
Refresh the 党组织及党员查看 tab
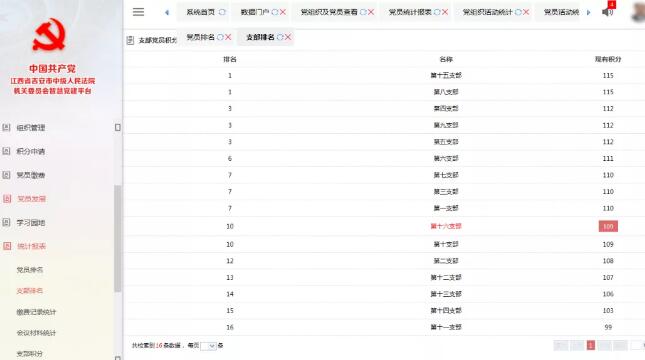tap(363, 12)
